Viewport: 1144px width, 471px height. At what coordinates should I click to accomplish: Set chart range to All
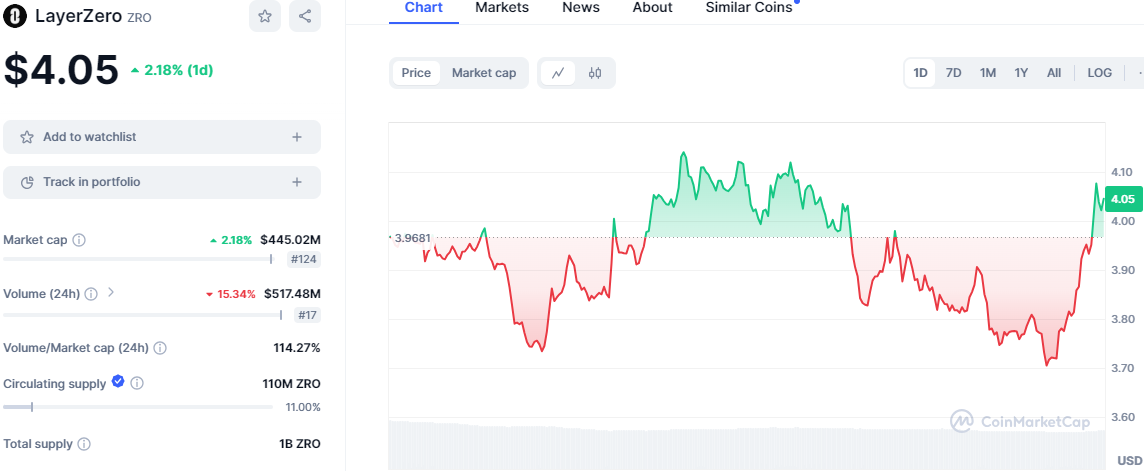click(x=1054, y=73)
